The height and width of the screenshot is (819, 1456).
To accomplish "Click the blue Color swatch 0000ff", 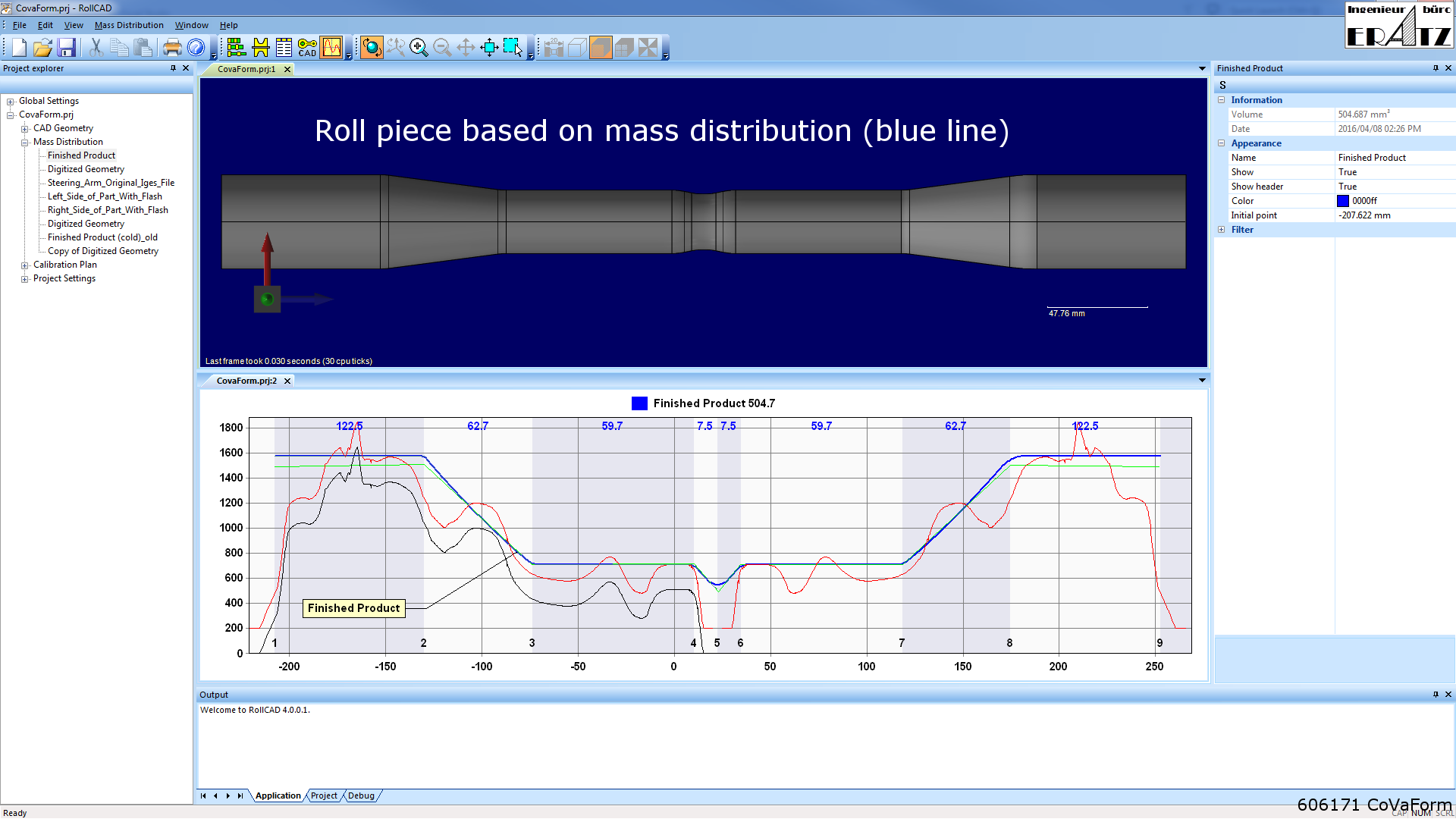I will pos(1342,201).
